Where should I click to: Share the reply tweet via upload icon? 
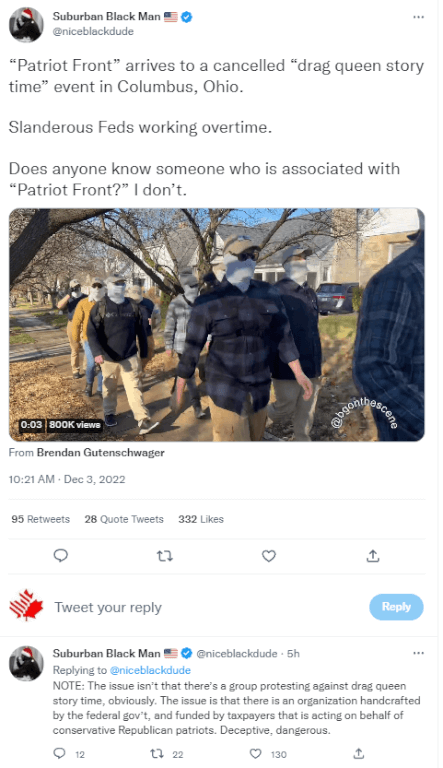tap(359, 753)
